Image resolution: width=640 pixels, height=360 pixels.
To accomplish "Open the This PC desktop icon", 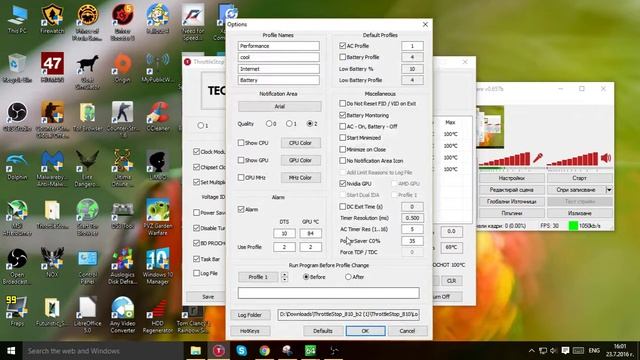I will [x=17, y=19].
